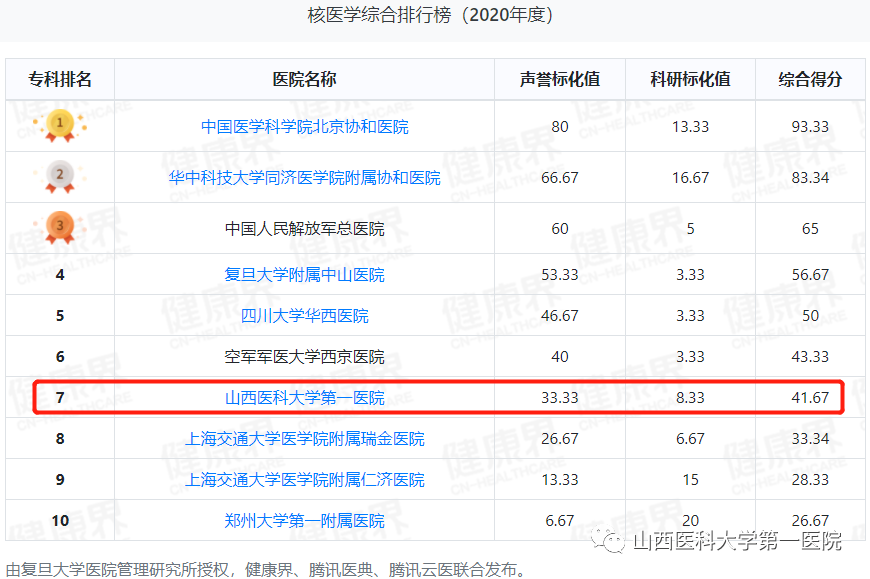The height and width of the screenshot is (579, 870).
Task: Click reputation value 80 for 北京协和医院
Action: pyautogui.click(x=560, y=127)
